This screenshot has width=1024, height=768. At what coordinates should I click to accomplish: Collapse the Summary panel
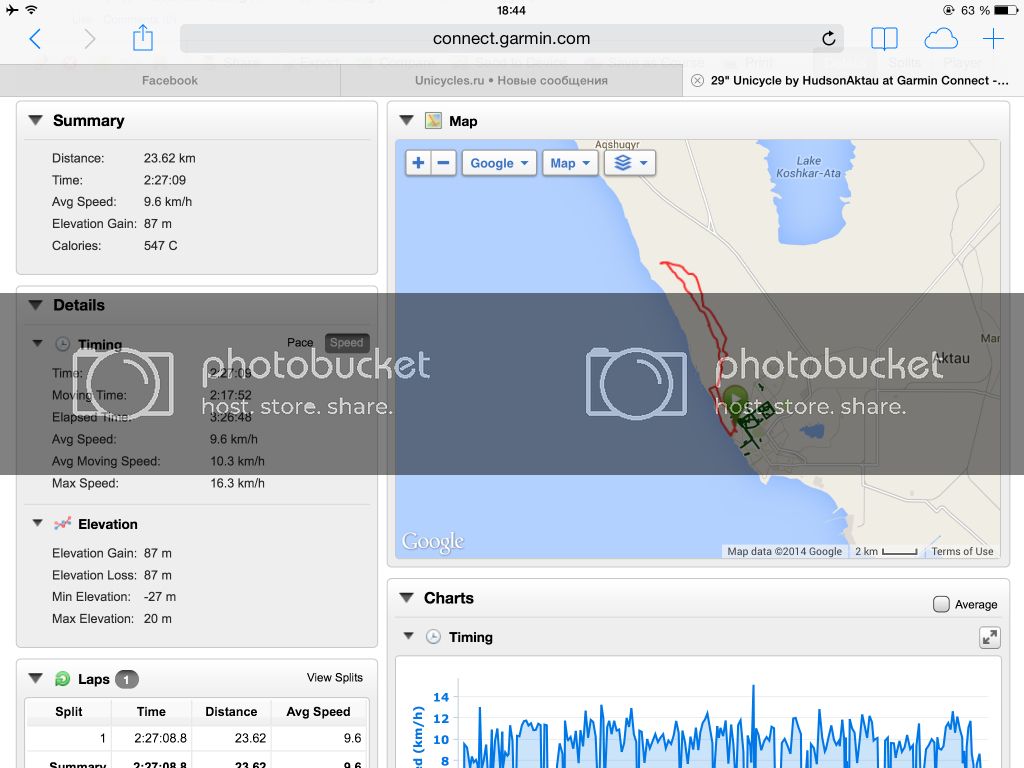pos(36,120)
